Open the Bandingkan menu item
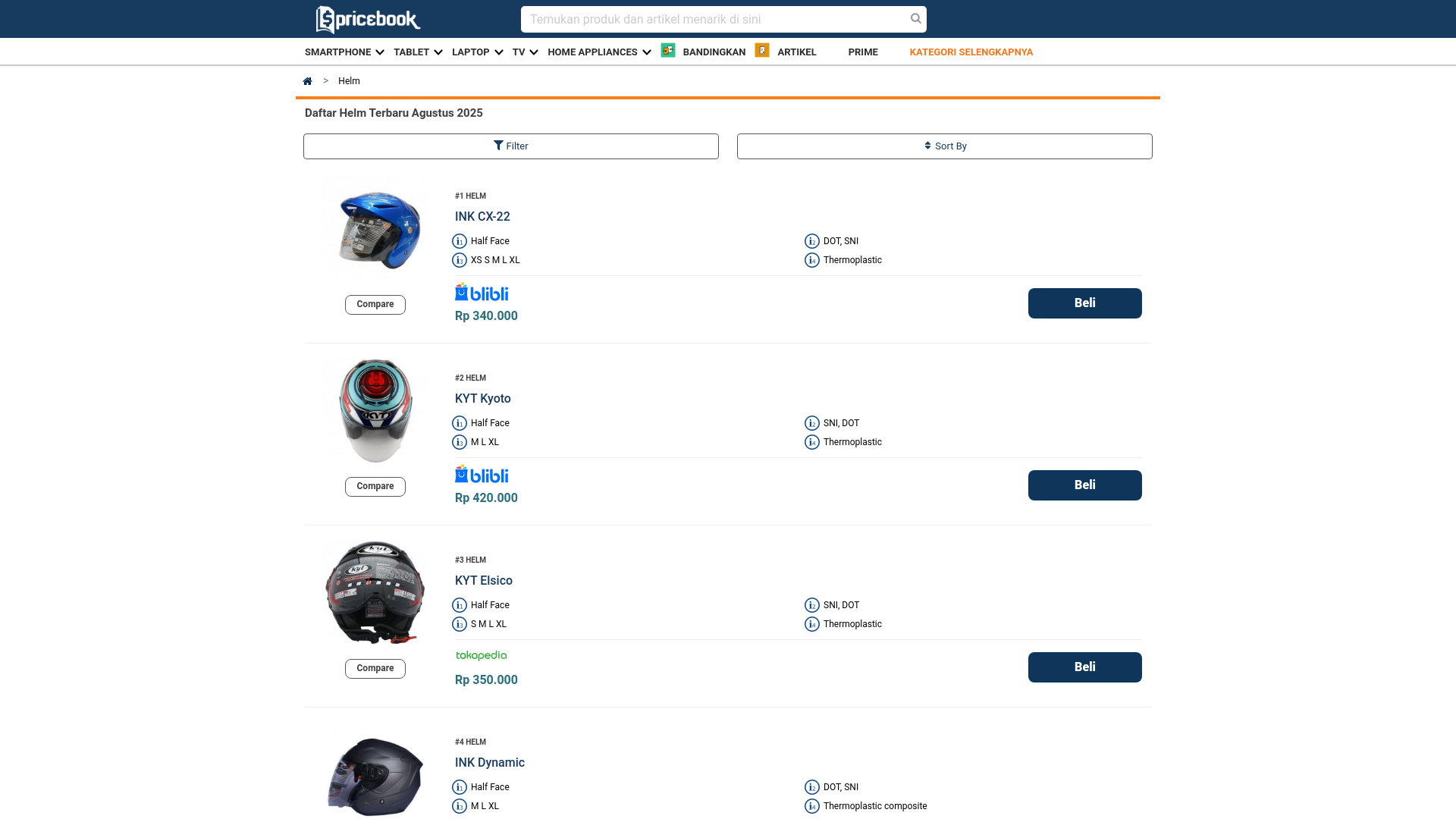The height and width of the screenshot is (819, 1456). pyautogui.click(x=714, y=52)
